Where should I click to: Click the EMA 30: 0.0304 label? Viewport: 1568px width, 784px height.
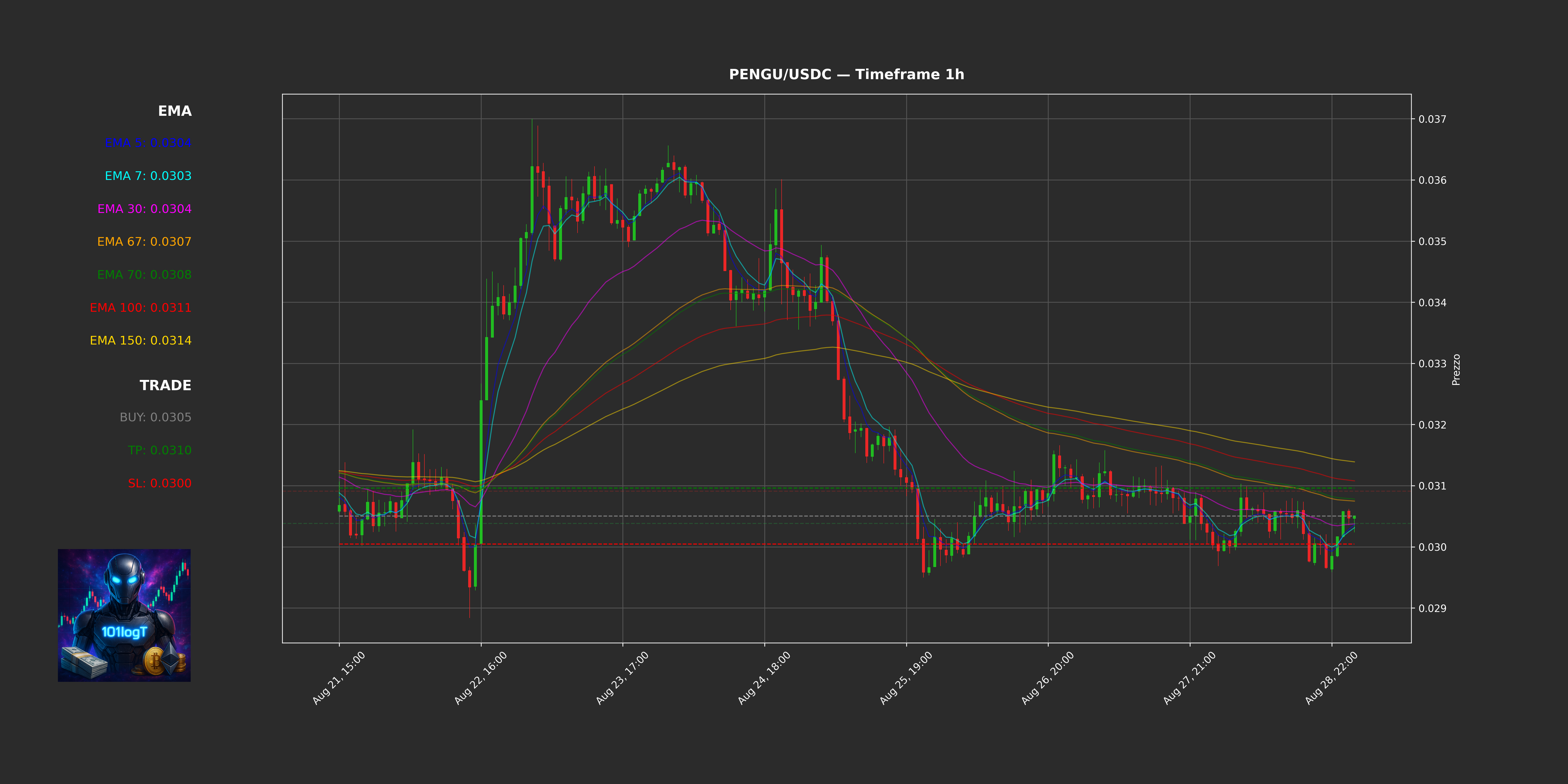144,209
